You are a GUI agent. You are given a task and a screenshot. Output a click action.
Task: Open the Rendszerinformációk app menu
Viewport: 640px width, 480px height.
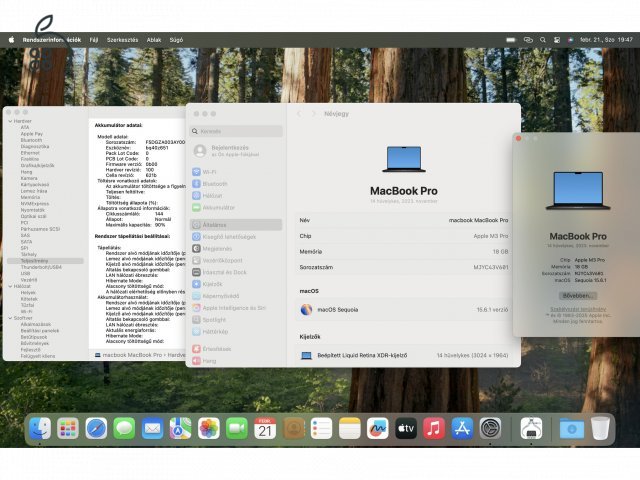click(52, 40)
